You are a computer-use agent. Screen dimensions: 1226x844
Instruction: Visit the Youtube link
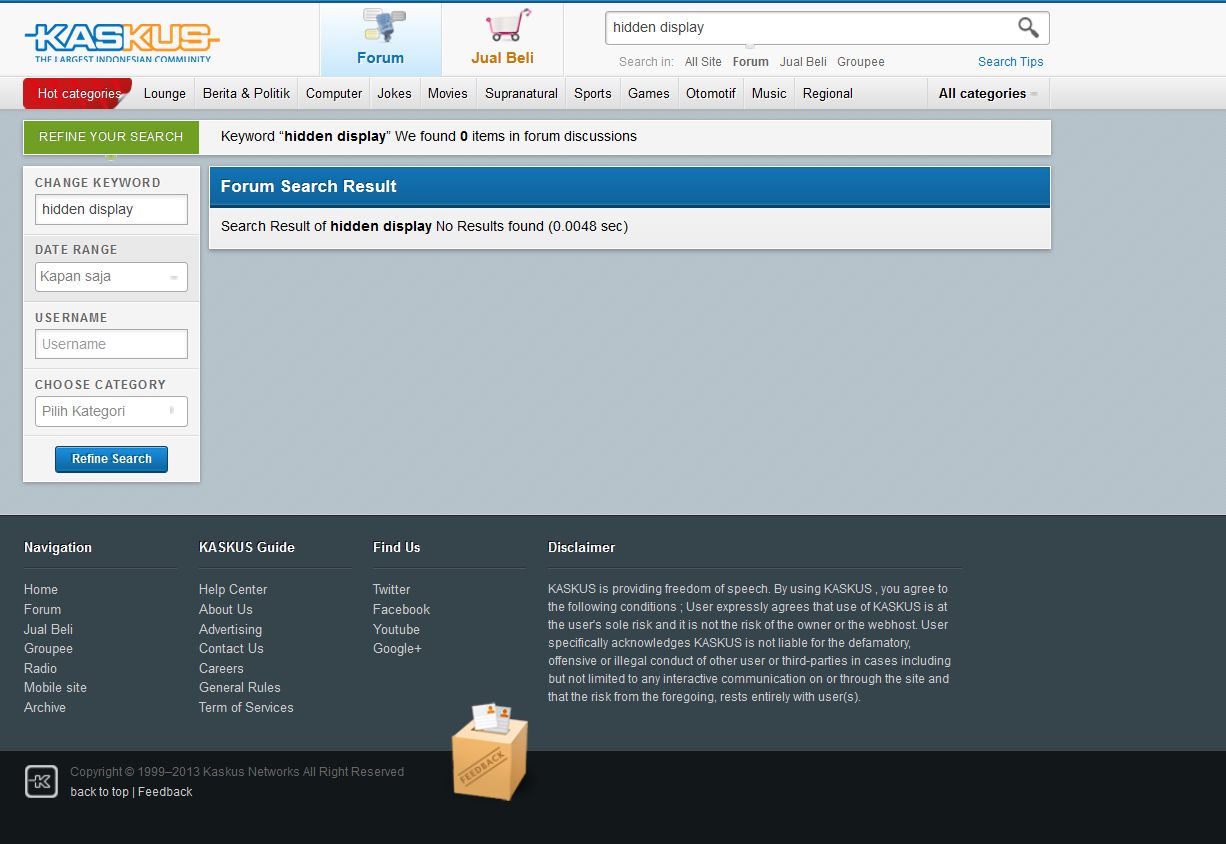[x=396, y=629]
